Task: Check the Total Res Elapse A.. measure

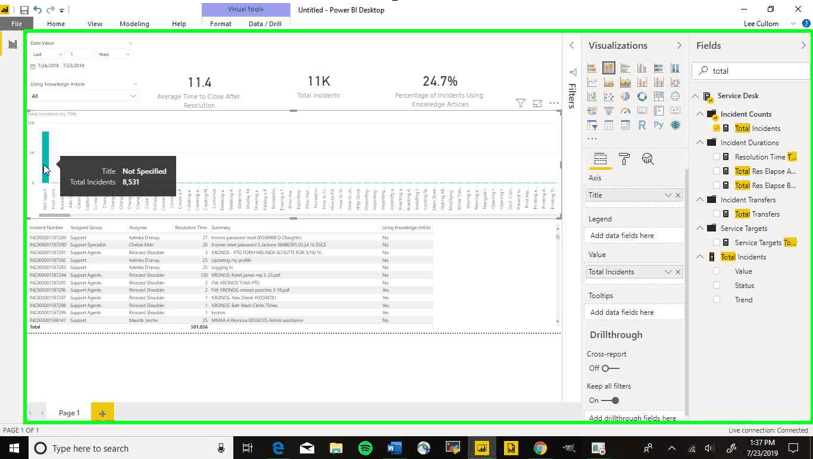Action: (717, 171)
